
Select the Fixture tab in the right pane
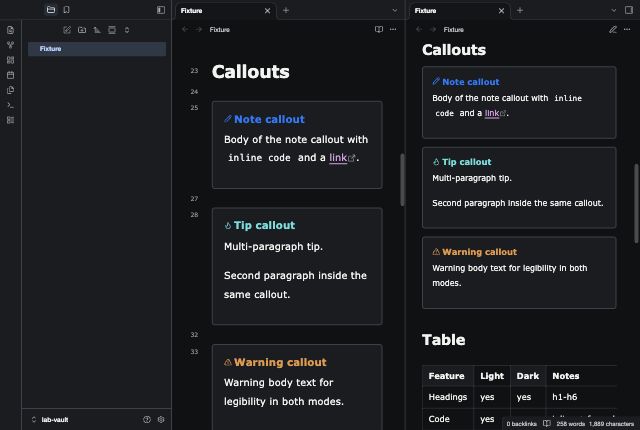pyautogui.click(x=460, y=11)
